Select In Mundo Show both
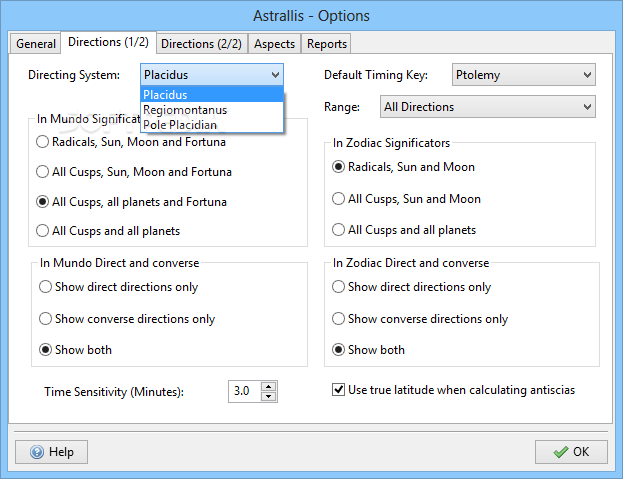This screenshot has width=623, height=479. (75, 350)
